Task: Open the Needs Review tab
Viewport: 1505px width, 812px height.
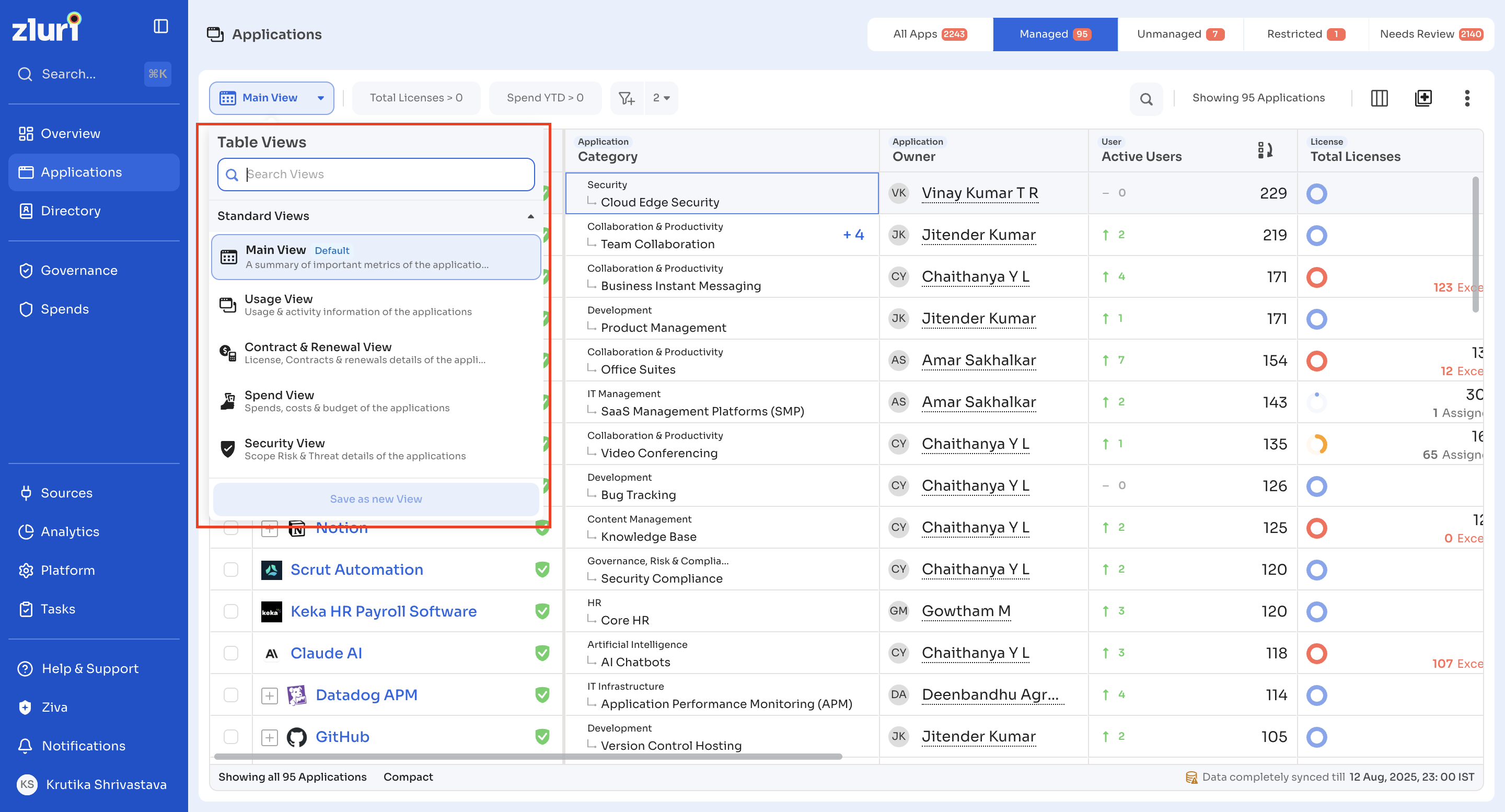Action: tap(1431, 34)
